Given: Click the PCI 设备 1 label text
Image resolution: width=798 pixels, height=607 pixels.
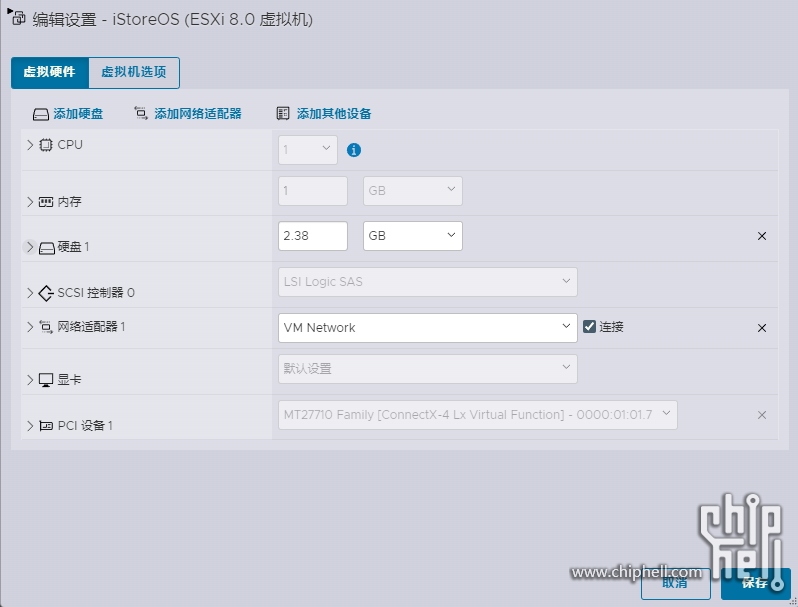Looking at the screenshot, I should [86, 426].
